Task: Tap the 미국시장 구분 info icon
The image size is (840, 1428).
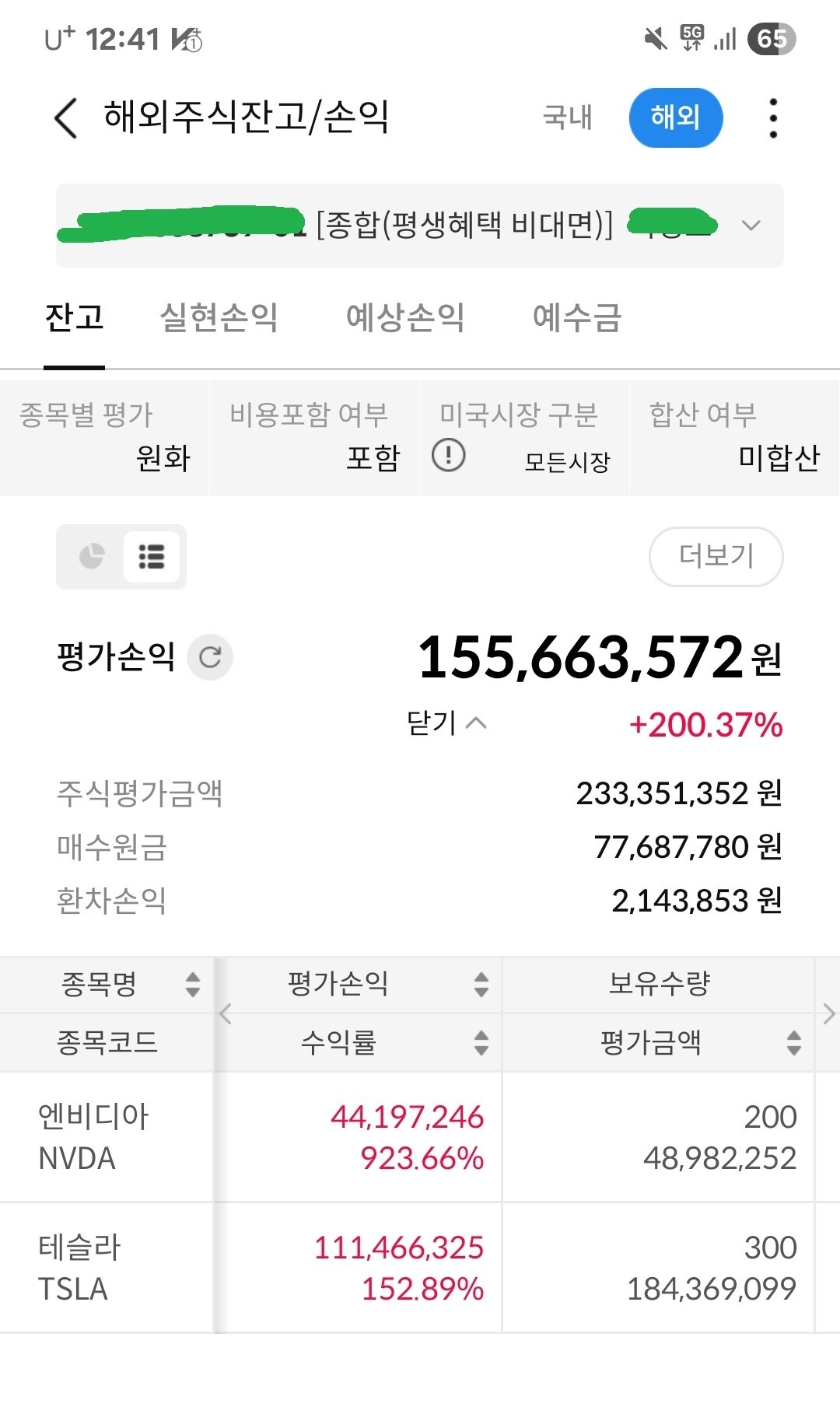Action: [449, 455]
